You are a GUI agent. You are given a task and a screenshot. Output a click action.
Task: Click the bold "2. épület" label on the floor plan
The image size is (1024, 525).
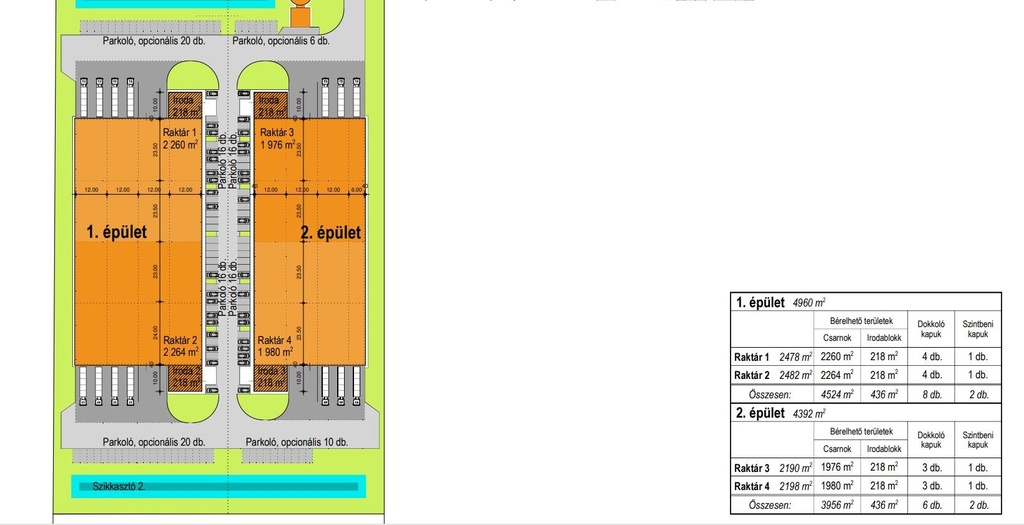(330, 232)
